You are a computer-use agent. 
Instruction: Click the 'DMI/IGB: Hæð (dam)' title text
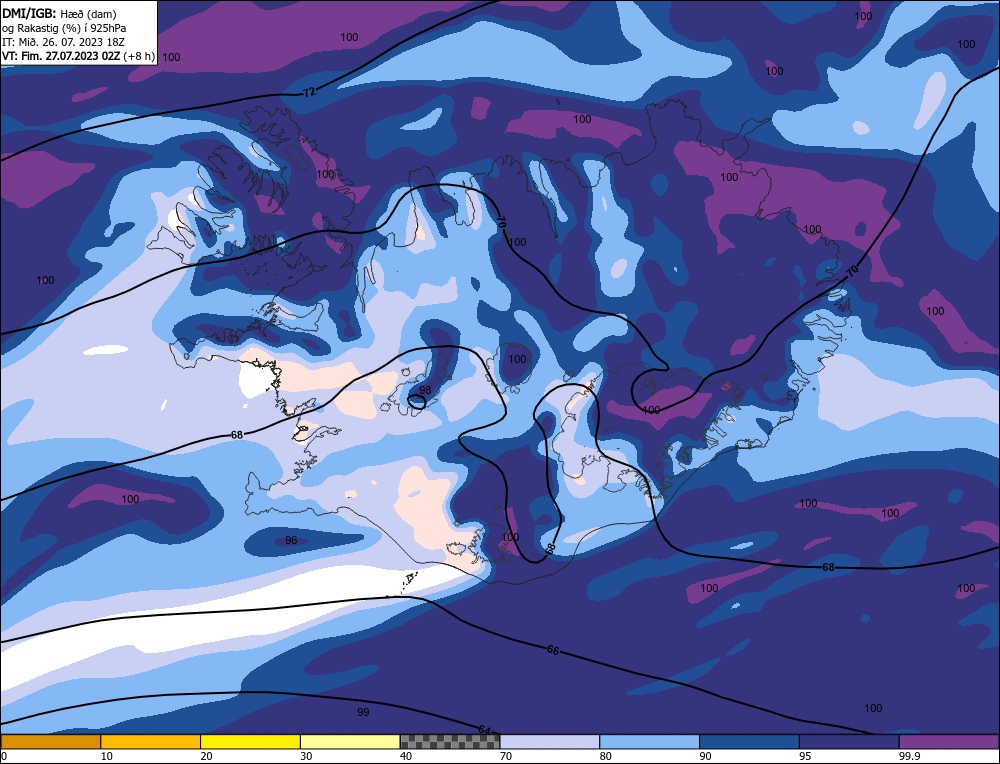(x=59, y=13)
